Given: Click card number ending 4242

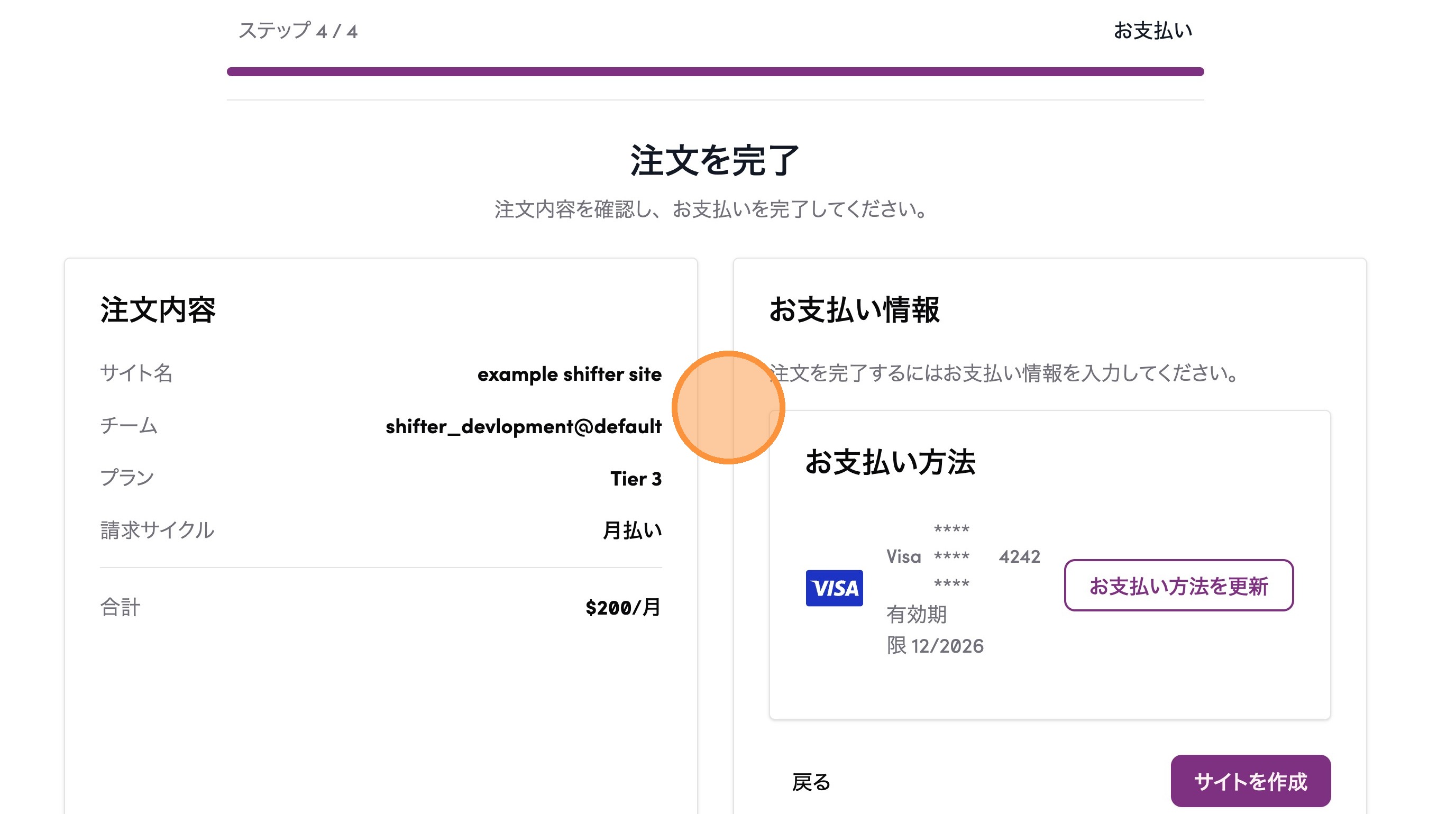Looking at the screenshot, I should click(1019, 557).
